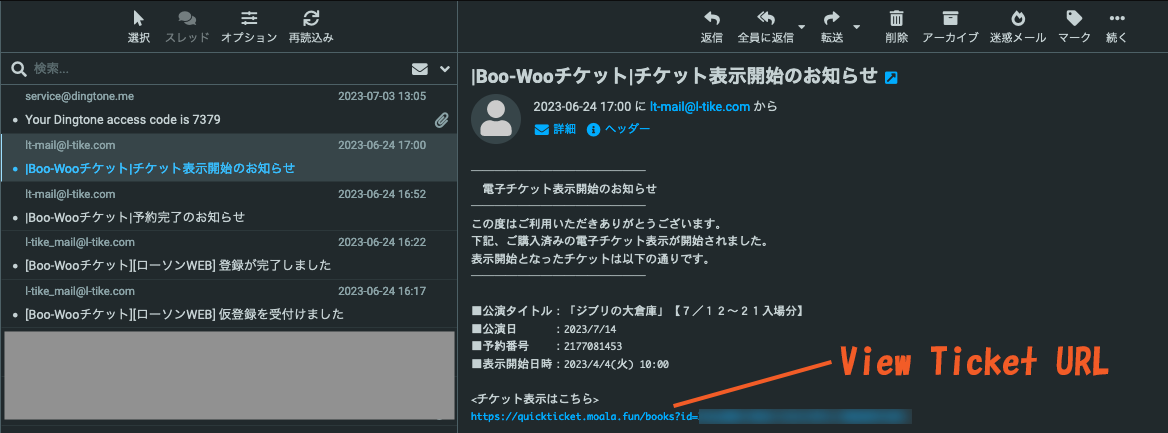Open list Options (オプション) sliders icon
Screen dimensions: 1168x433
[249, 19]
